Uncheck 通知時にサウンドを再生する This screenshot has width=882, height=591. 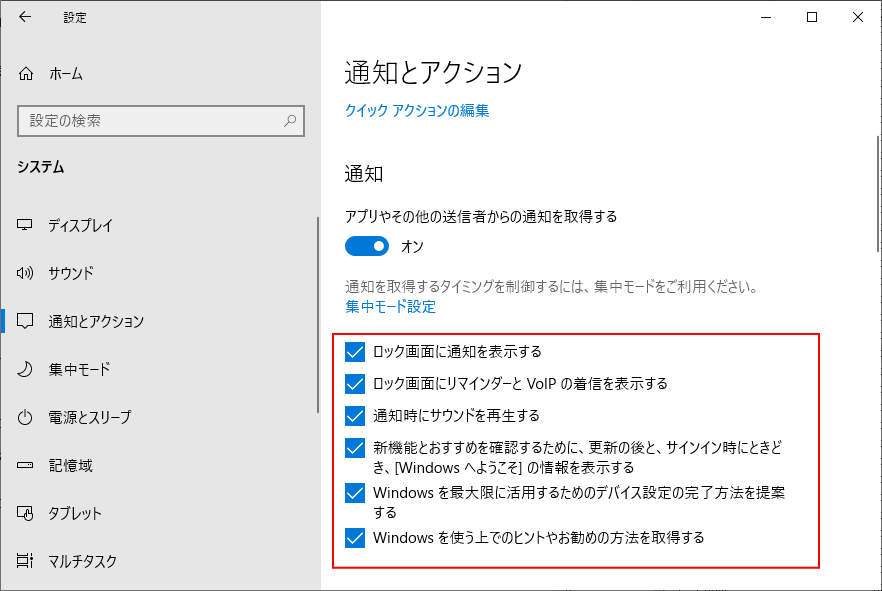pyautogui.click(x=355, y=416)
